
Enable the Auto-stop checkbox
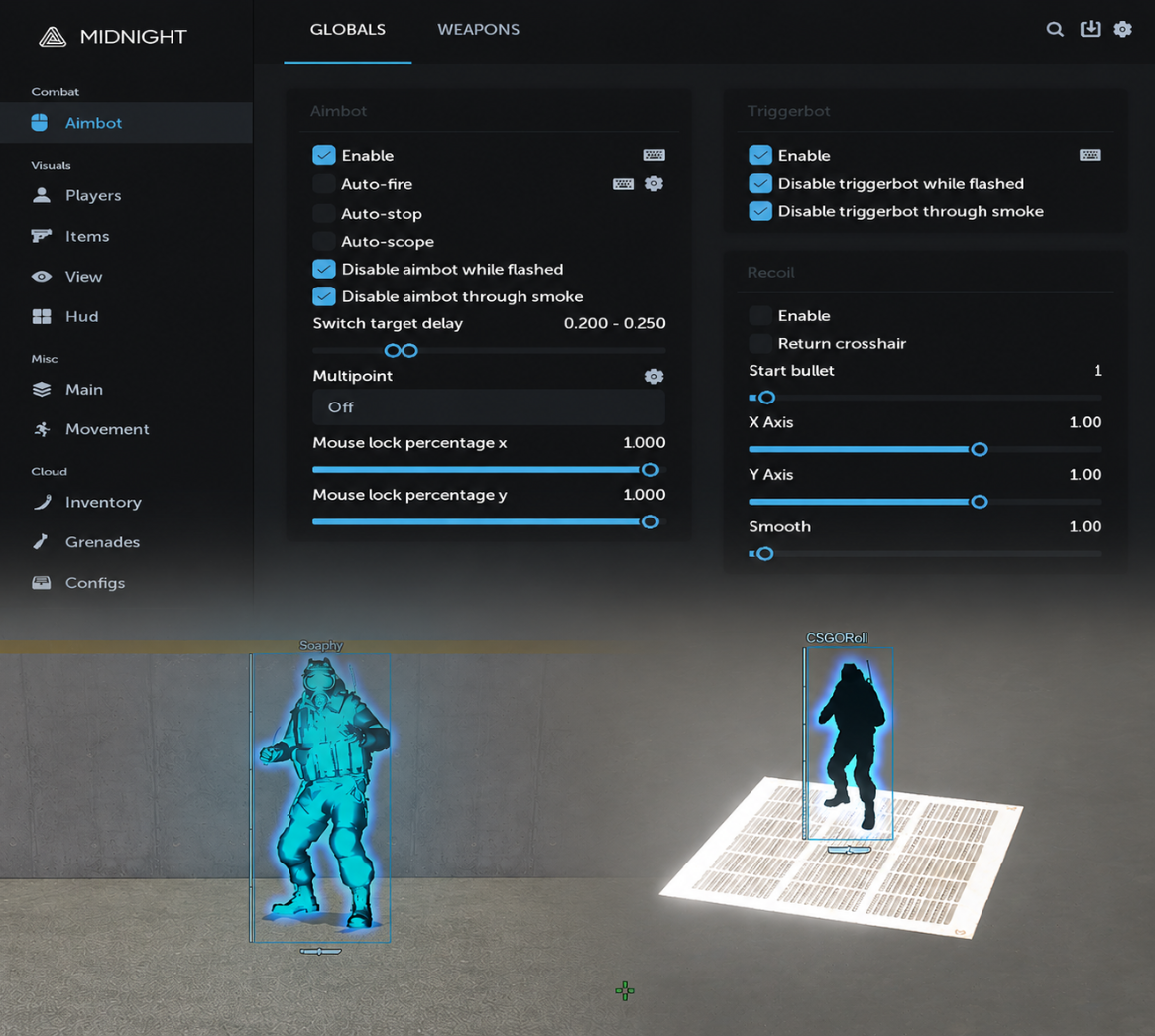point(323,214)
